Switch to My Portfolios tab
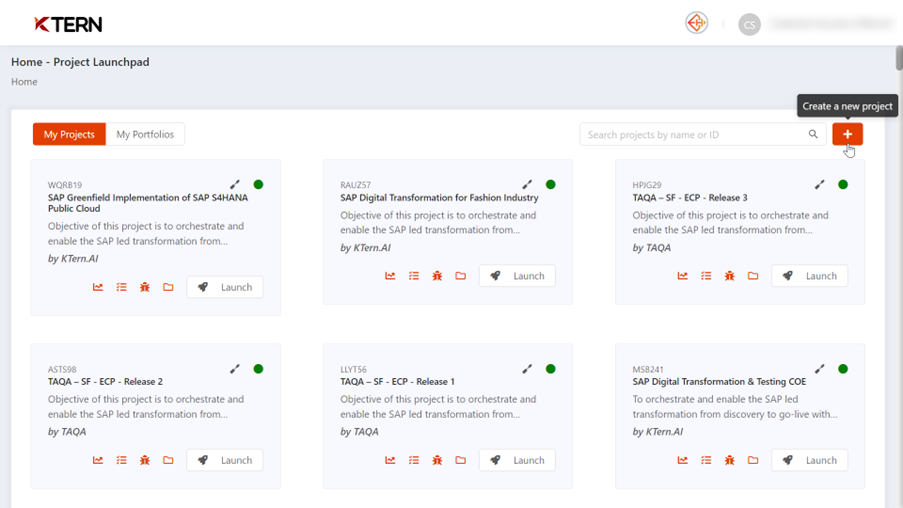 click(145, 134)
